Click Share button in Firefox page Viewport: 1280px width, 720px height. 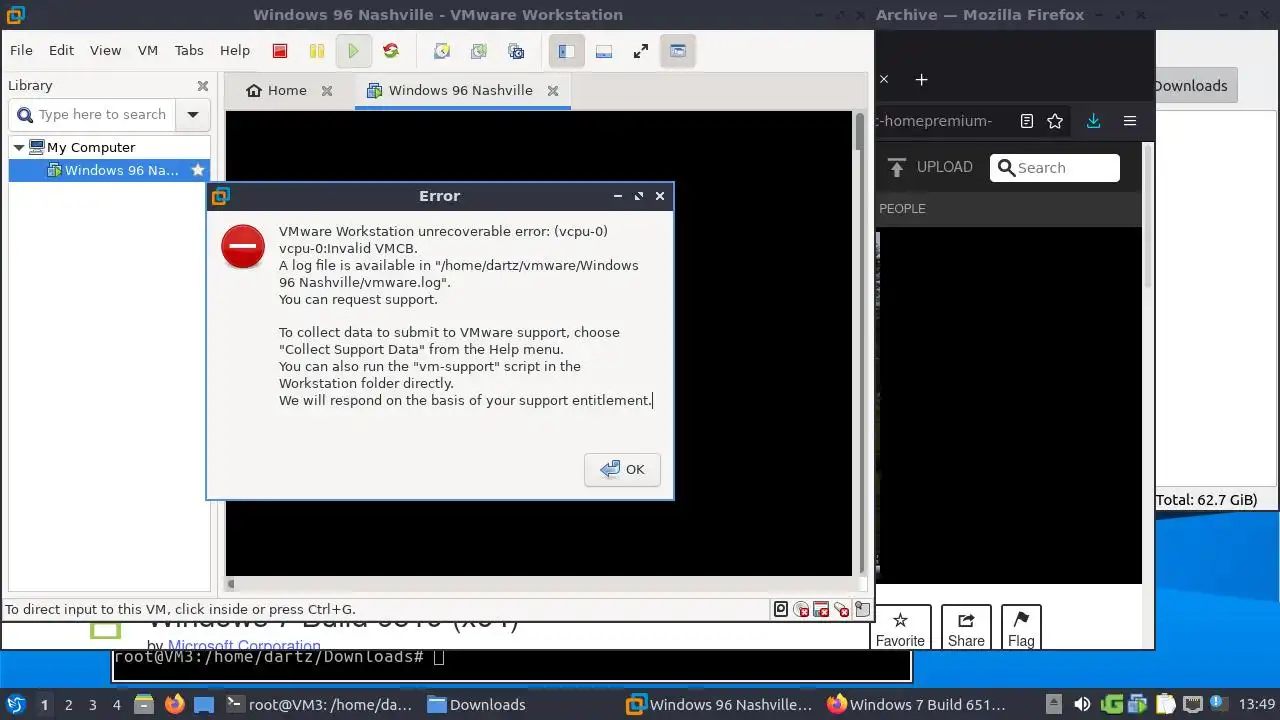click(x=966, y=629)
